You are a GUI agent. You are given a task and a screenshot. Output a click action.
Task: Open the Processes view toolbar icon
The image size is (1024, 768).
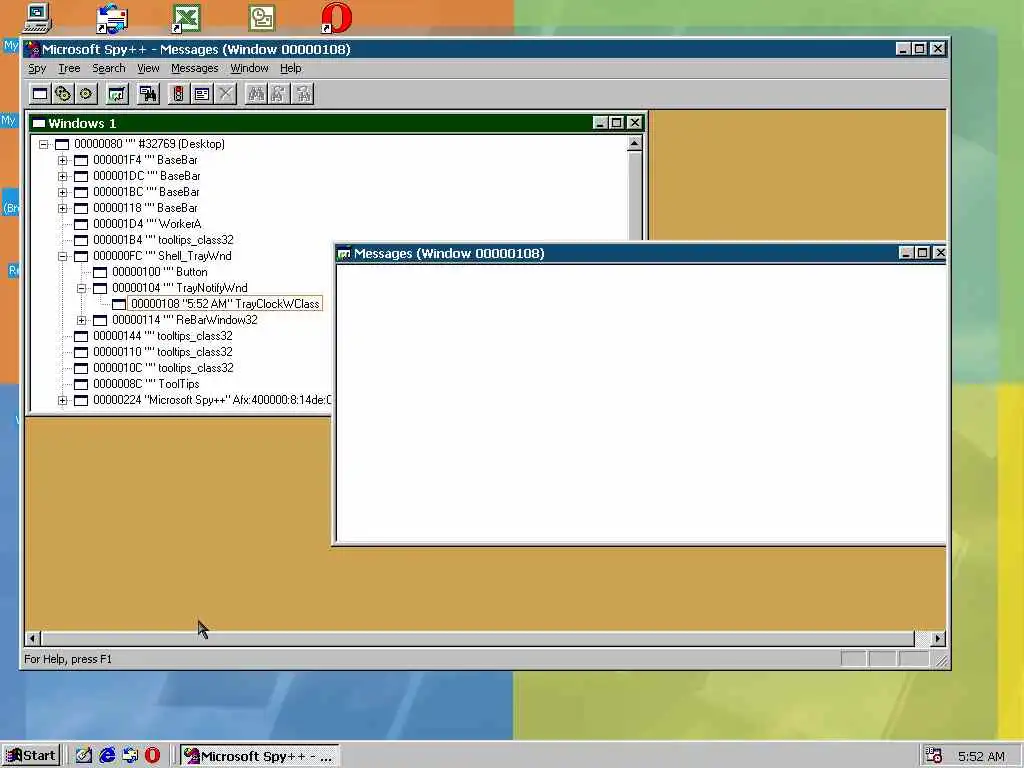coord(63,94)
